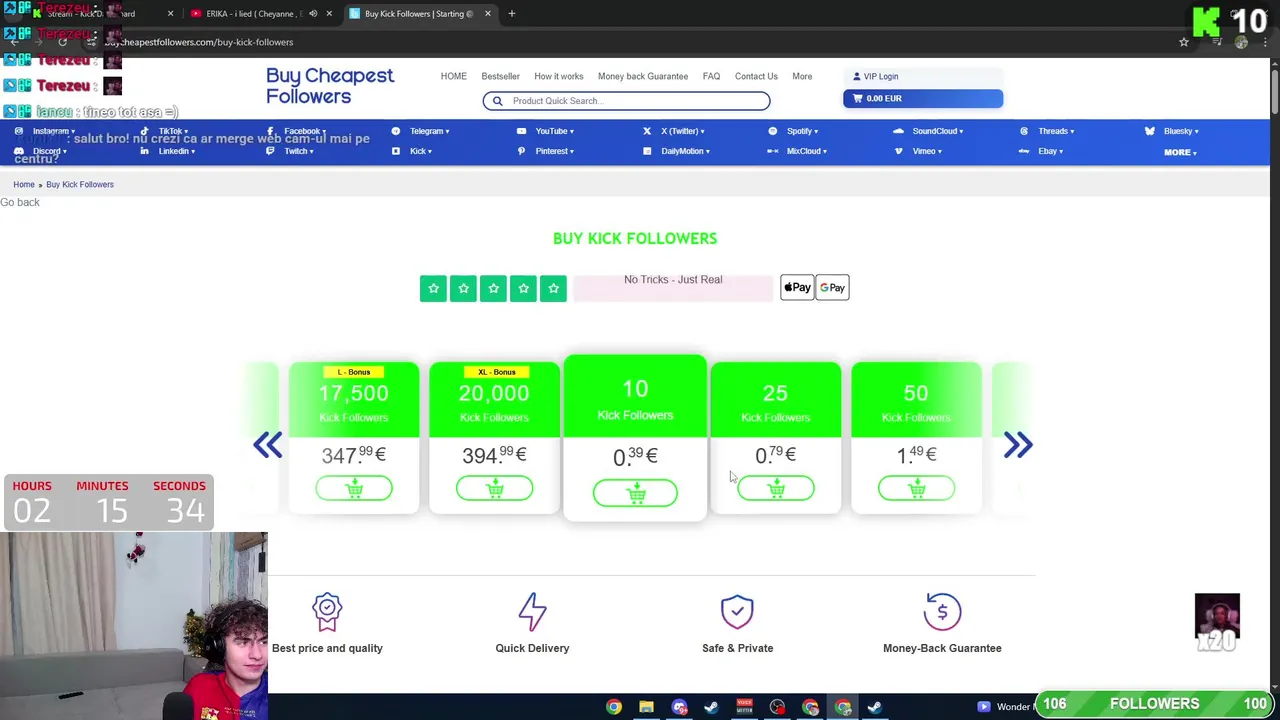
Task: Open OBS from the taskbar
Action: pos(777,707)
